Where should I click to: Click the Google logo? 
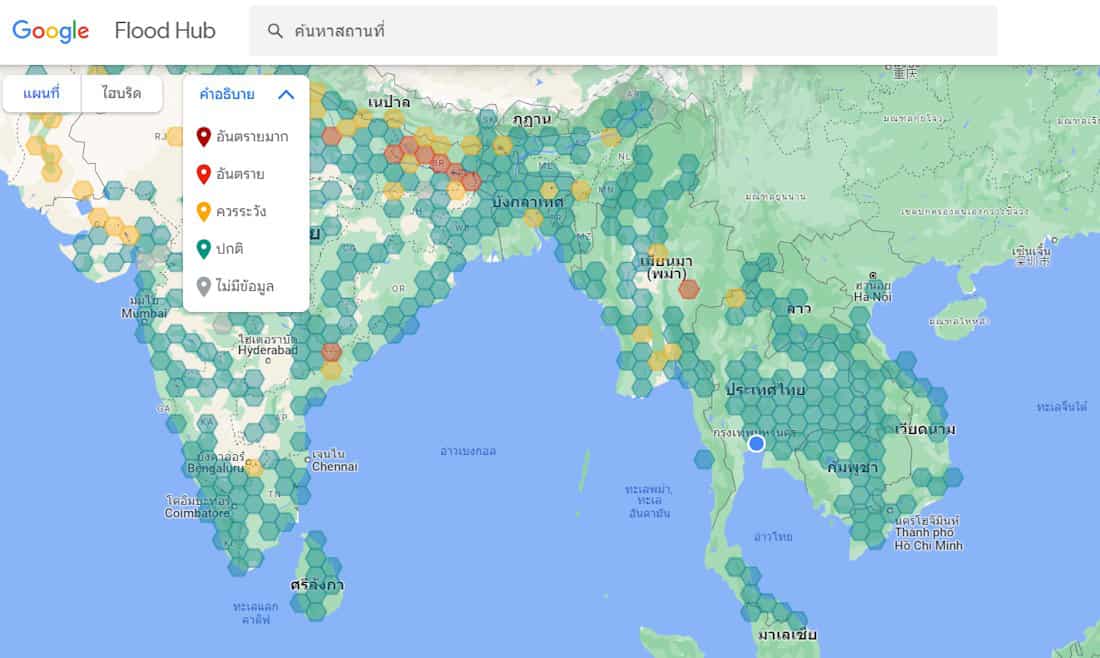point(51,31)
